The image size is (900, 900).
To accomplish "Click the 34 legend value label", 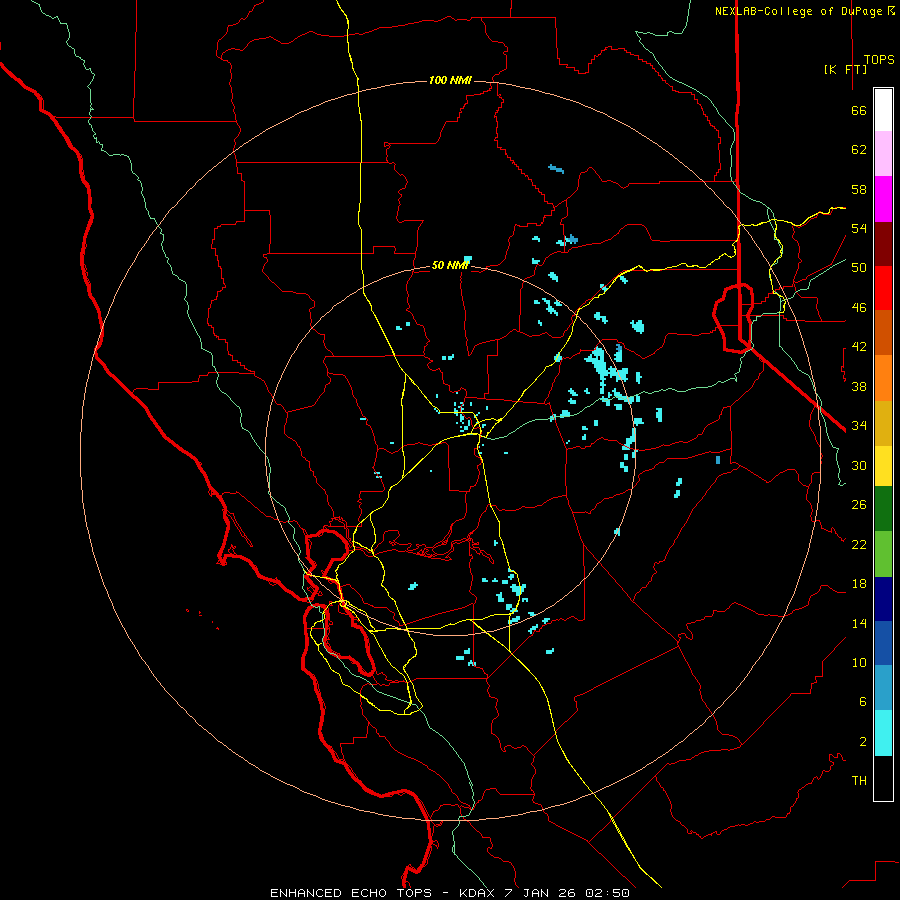I will coord(859,426).
